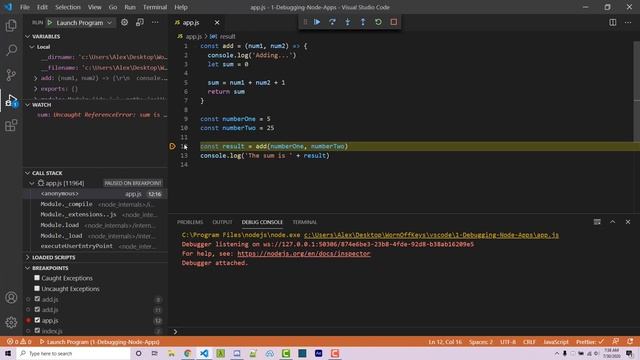
Task: Open the nodejs.org inspector docs link
Action: pyautogui.click(x=304, y=253)
